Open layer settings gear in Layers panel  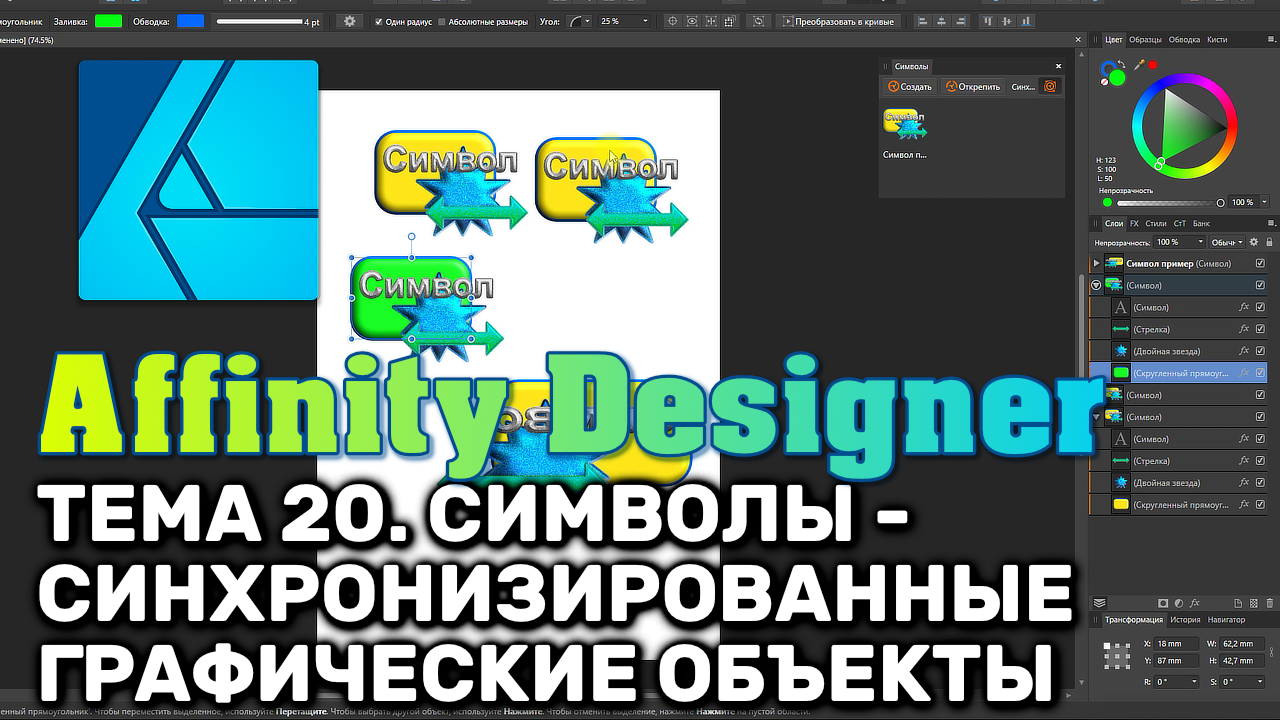coord(1254,242)
